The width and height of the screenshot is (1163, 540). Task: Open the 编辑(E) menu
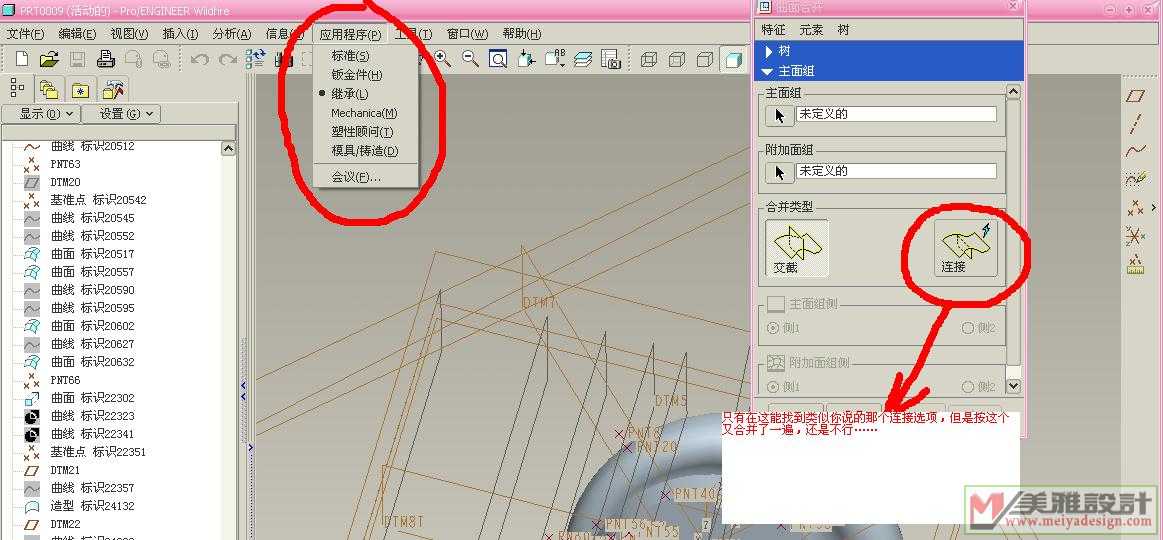click(77, 34)
